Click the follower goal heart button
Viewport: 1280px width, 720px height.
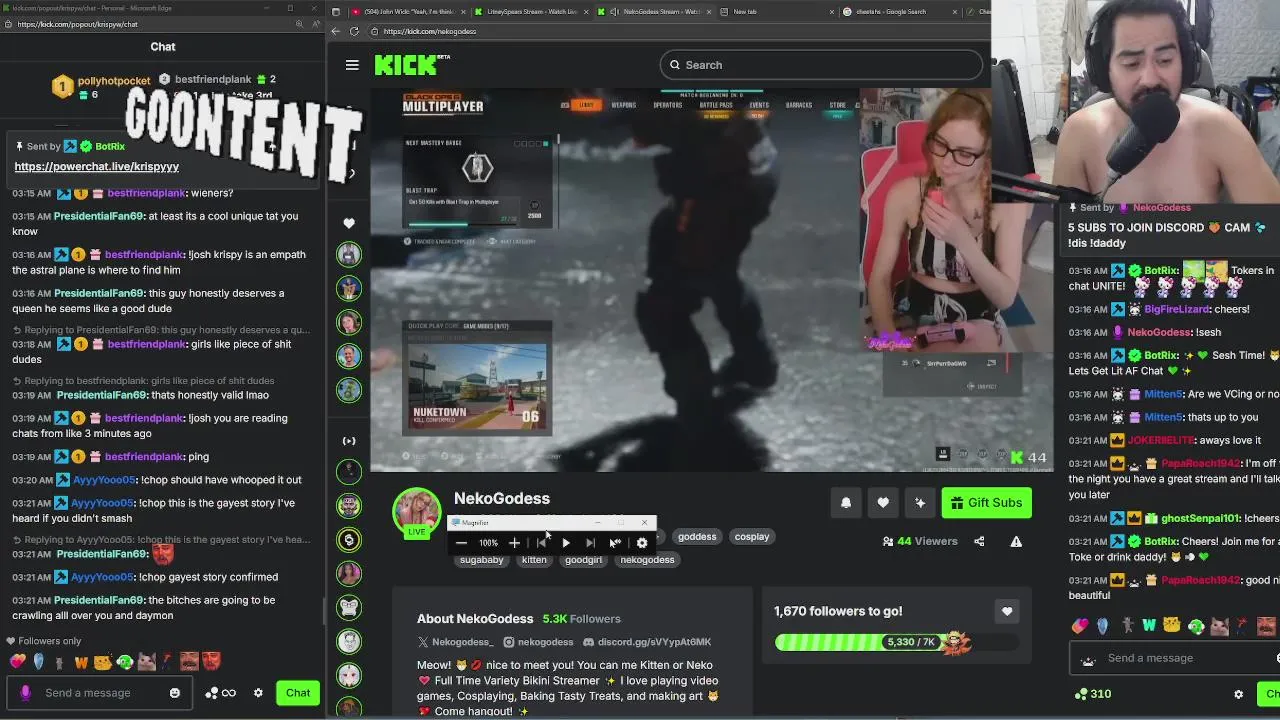click(1007, 611)
